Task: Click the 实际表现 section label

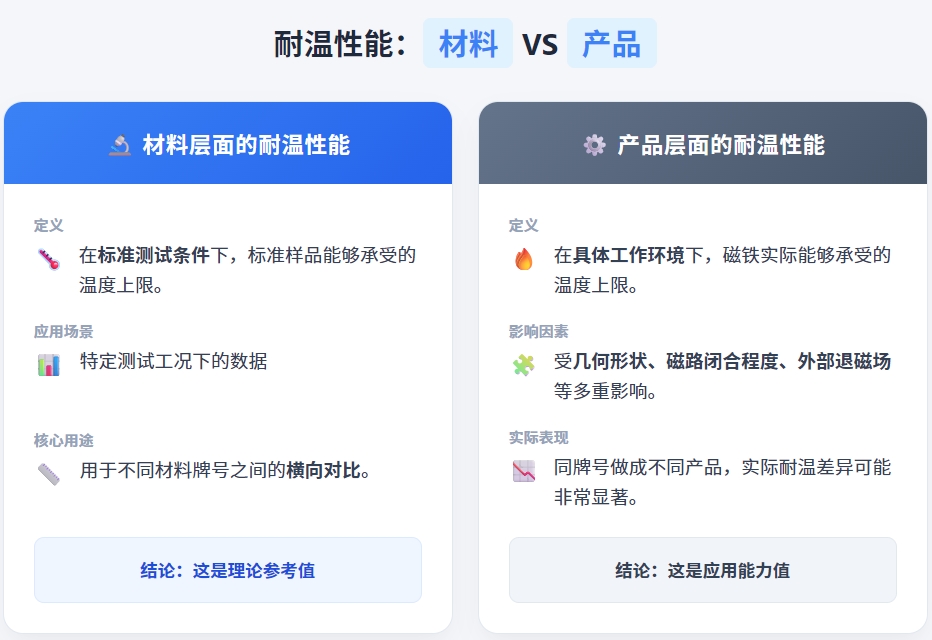Action: tap(538, 438)
